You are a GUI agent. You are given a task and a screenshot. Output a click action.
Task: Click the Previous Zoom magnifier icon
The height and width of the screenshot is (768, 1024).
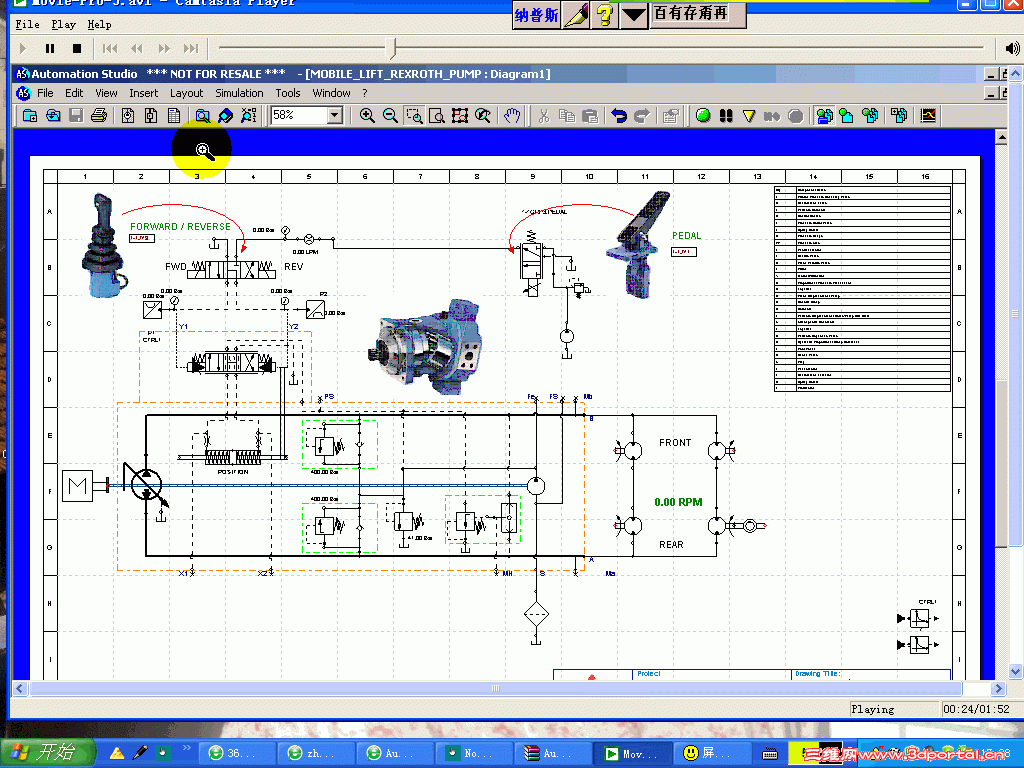[x=483, y=116]
